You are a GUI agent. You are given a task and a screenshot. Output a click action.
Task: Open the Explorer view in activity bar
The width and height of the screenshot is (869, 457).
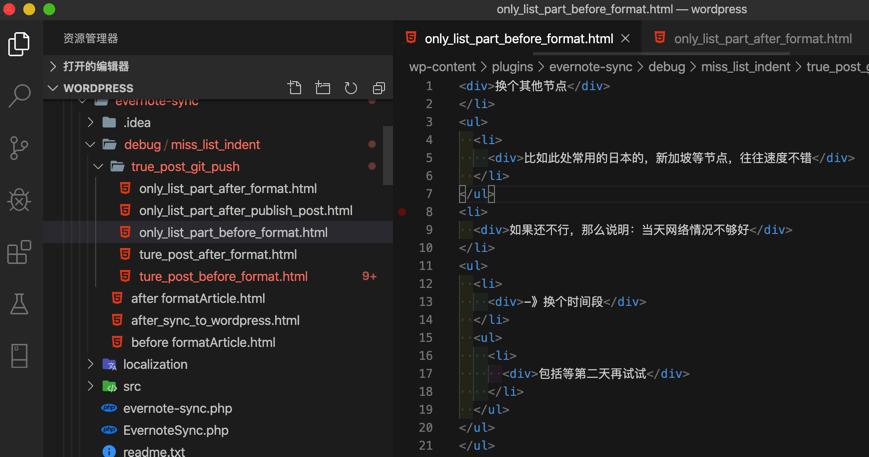(19, 44)
